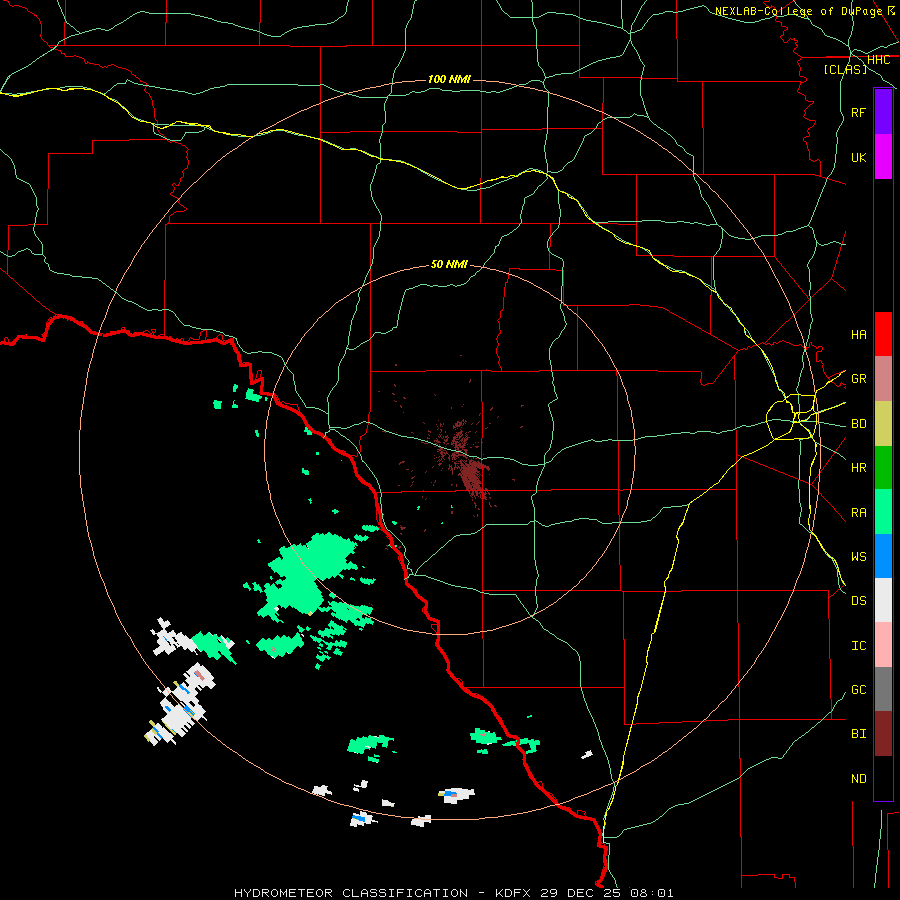The height and width of the screenshot is (900, 900).
Task: Click the '100 NMI' range ring label
Action: click(x=449, y=79)
